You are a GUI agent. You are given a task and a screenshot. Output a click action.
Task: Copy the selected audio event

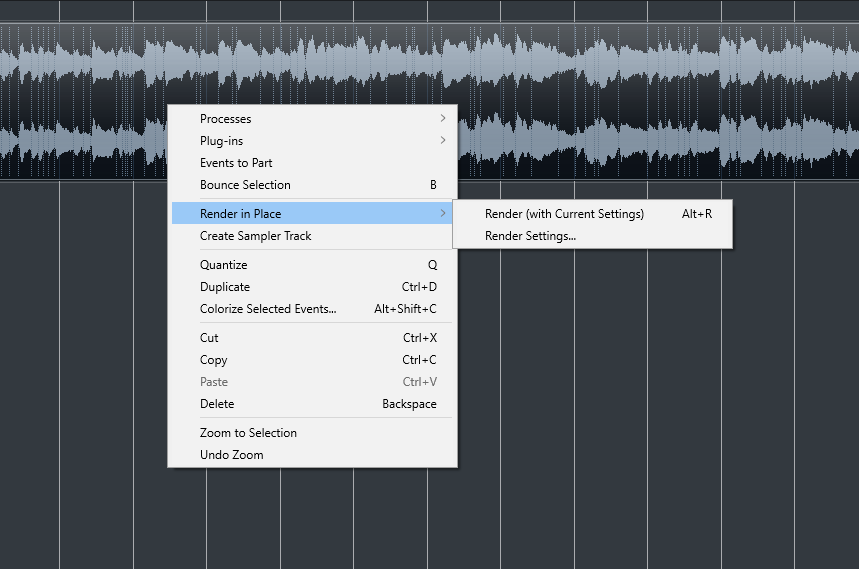pos(214,360)
